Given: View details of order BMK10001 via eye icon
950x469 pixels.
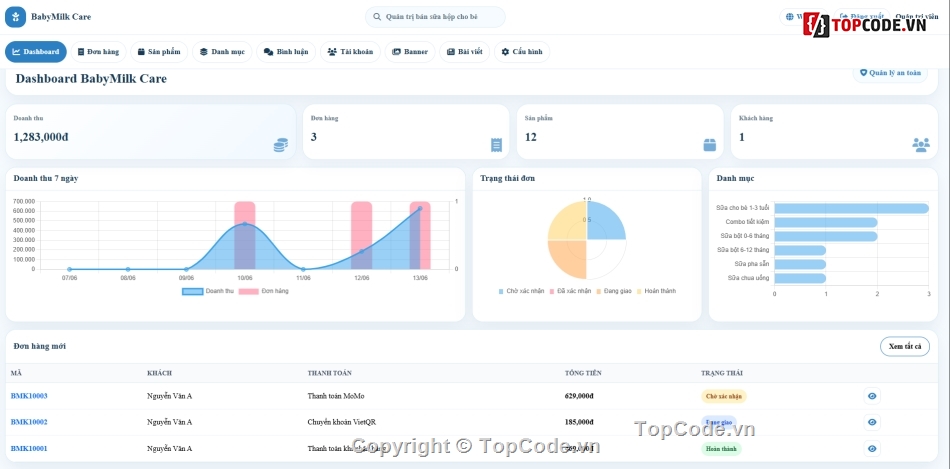Looking at the screenshot, I should point(872,448).
